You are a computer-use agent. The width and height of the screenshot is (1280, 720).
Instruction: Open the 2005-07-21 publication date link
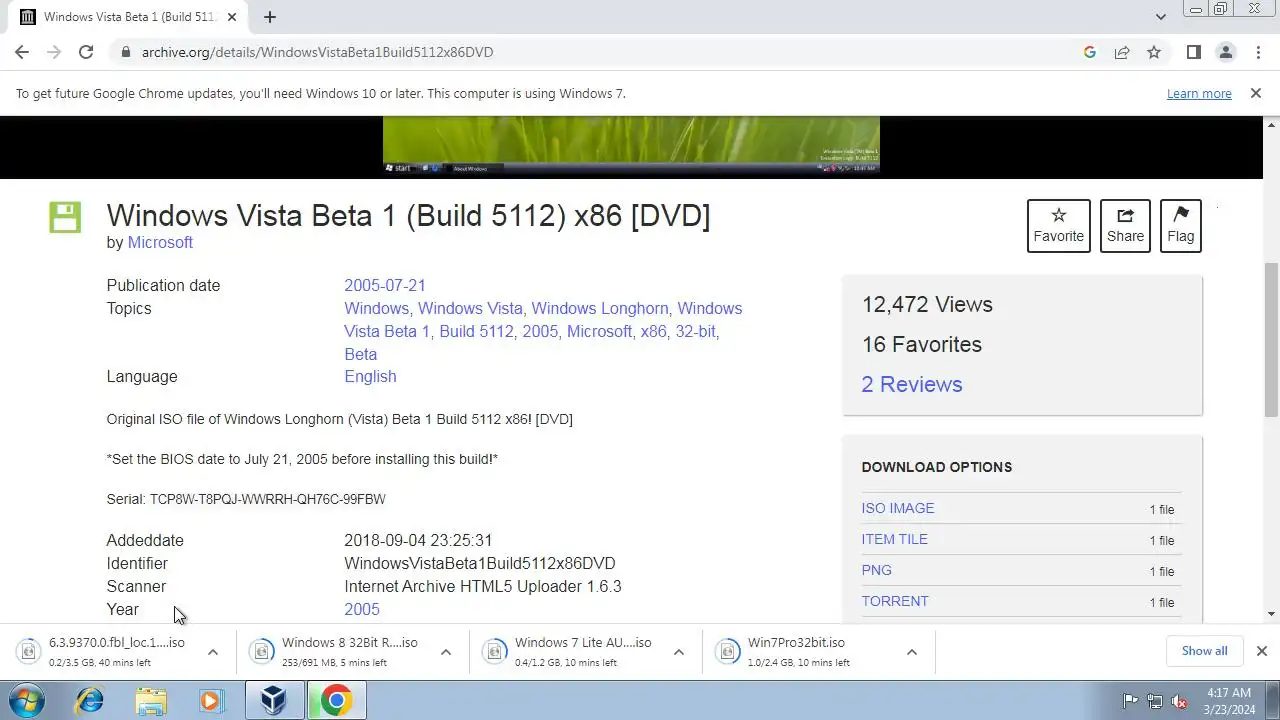point(385,285)
